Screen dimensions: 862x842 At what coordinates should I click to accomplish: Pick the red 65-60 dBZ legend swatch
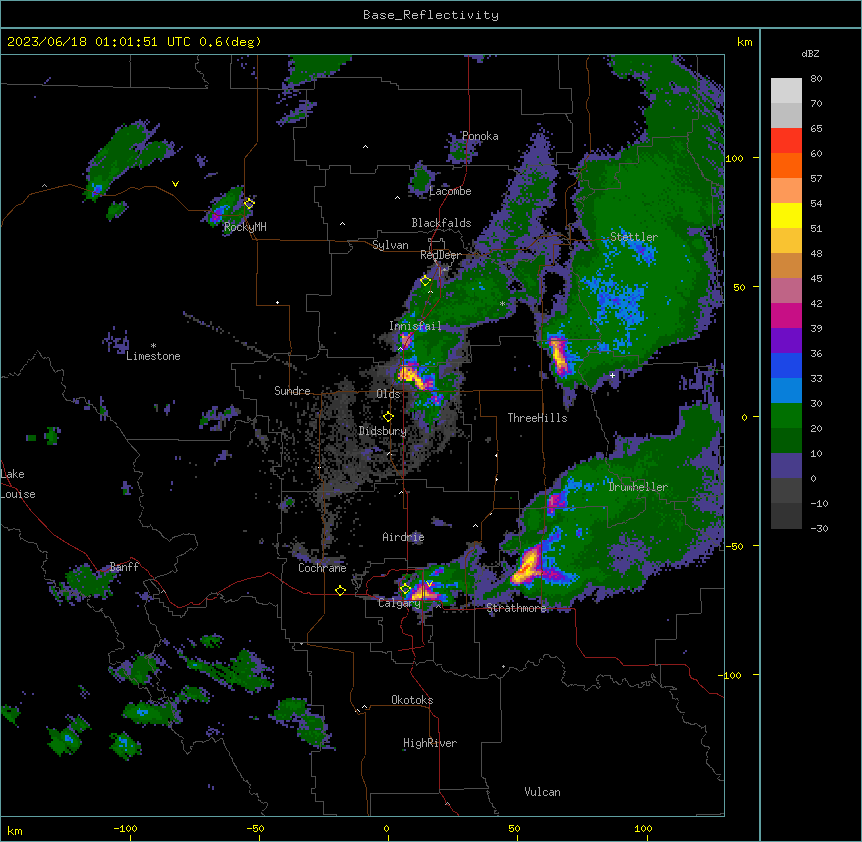tap(786, 141)
